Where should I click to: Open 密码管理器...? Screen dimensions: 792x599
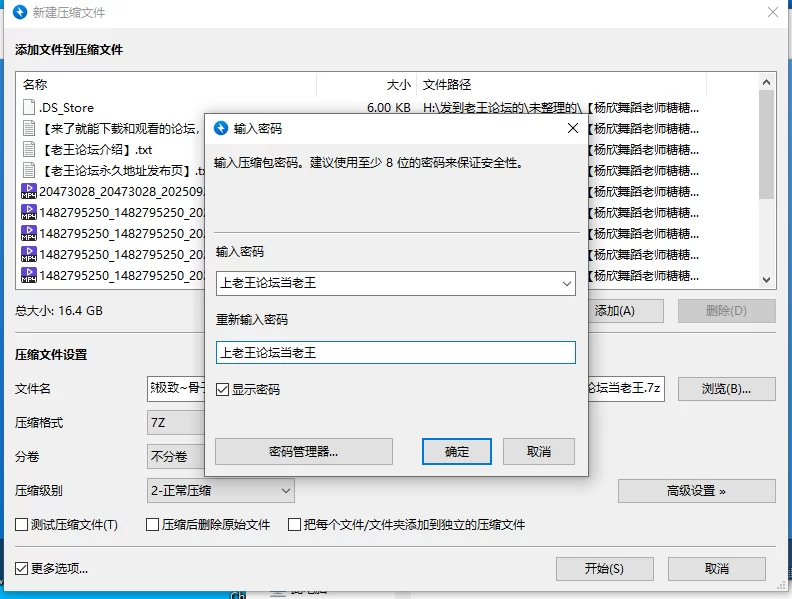tap(304, 452)
